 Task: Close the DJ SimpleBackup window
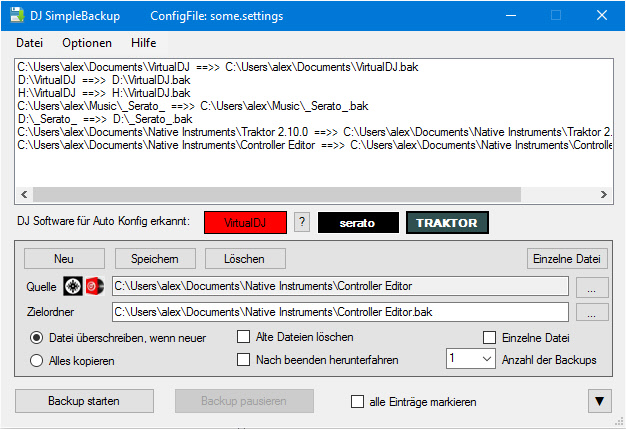[602, 16]
